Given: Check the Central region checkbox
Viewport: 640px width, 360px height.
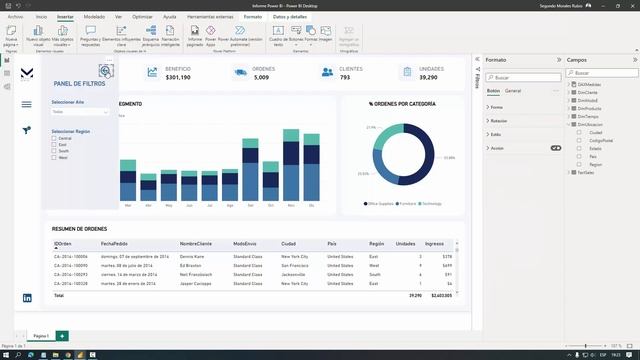Looking at the screenshot, I should (54, 138).
